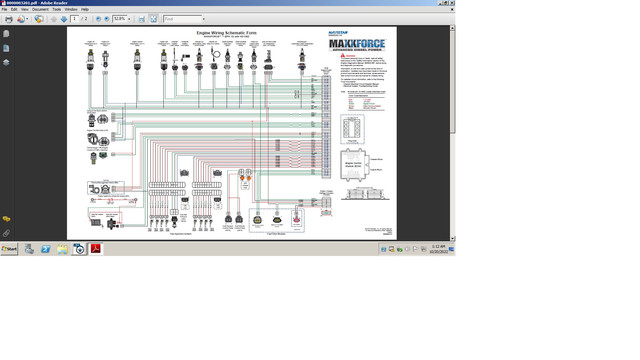Click the action center flag tray icon

[415, 249]
